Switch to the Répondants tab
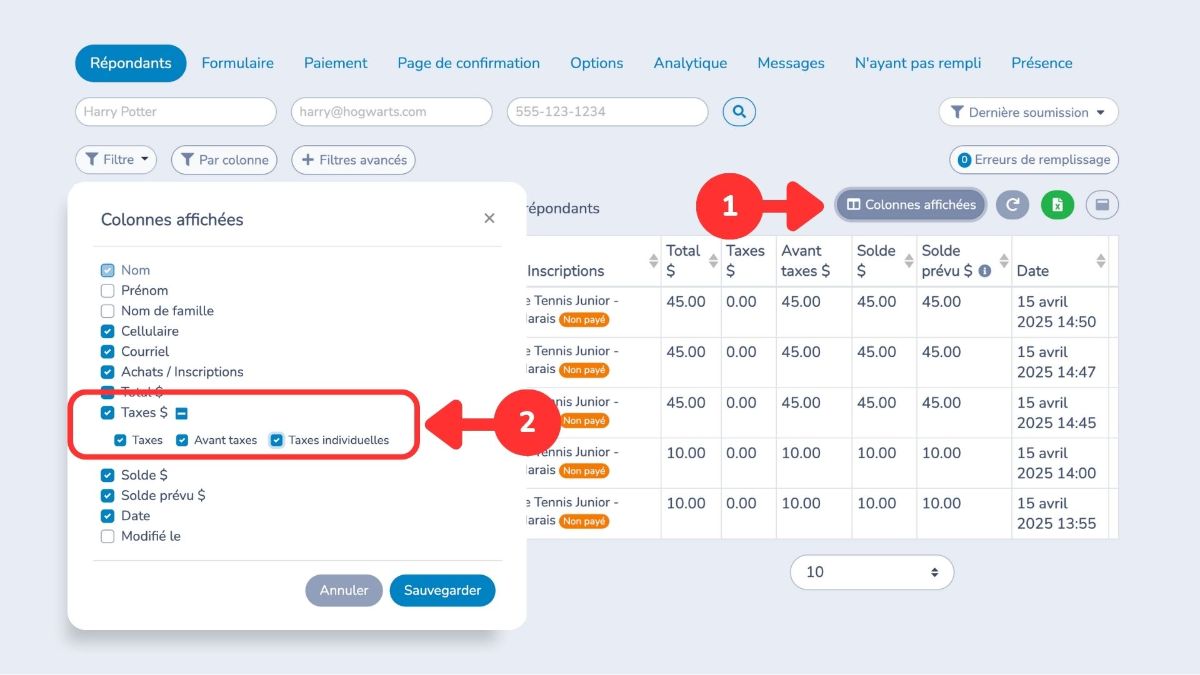The width and height of the screenshot is (1200, 675). click(x=130, y=63)
